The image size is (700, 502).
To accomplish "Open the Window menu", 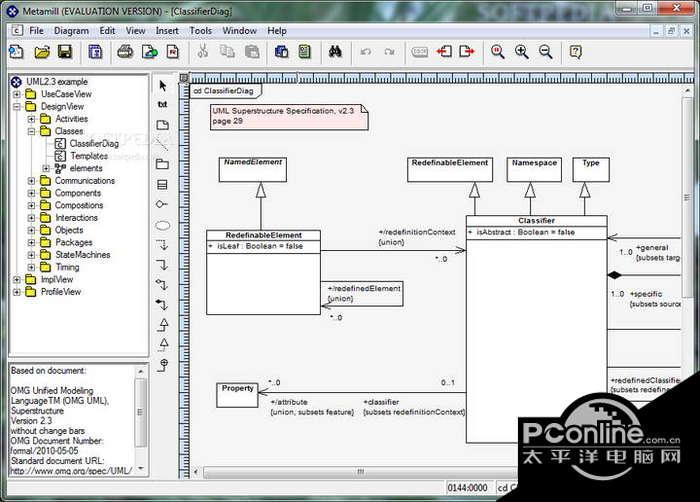I will pyautogui.click(x=239, y=31).
